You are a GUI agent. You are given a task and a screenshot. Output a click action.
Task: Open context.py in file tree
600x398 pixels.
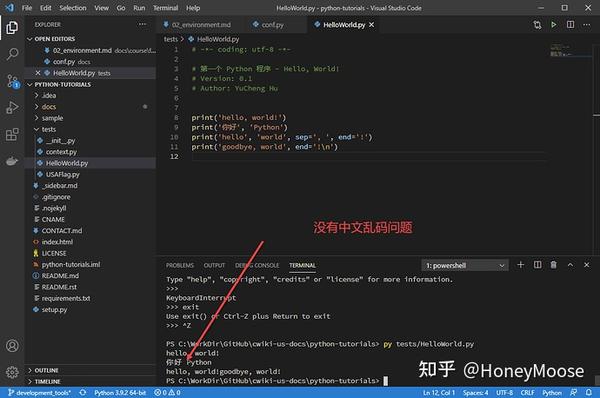coord(61,152)
